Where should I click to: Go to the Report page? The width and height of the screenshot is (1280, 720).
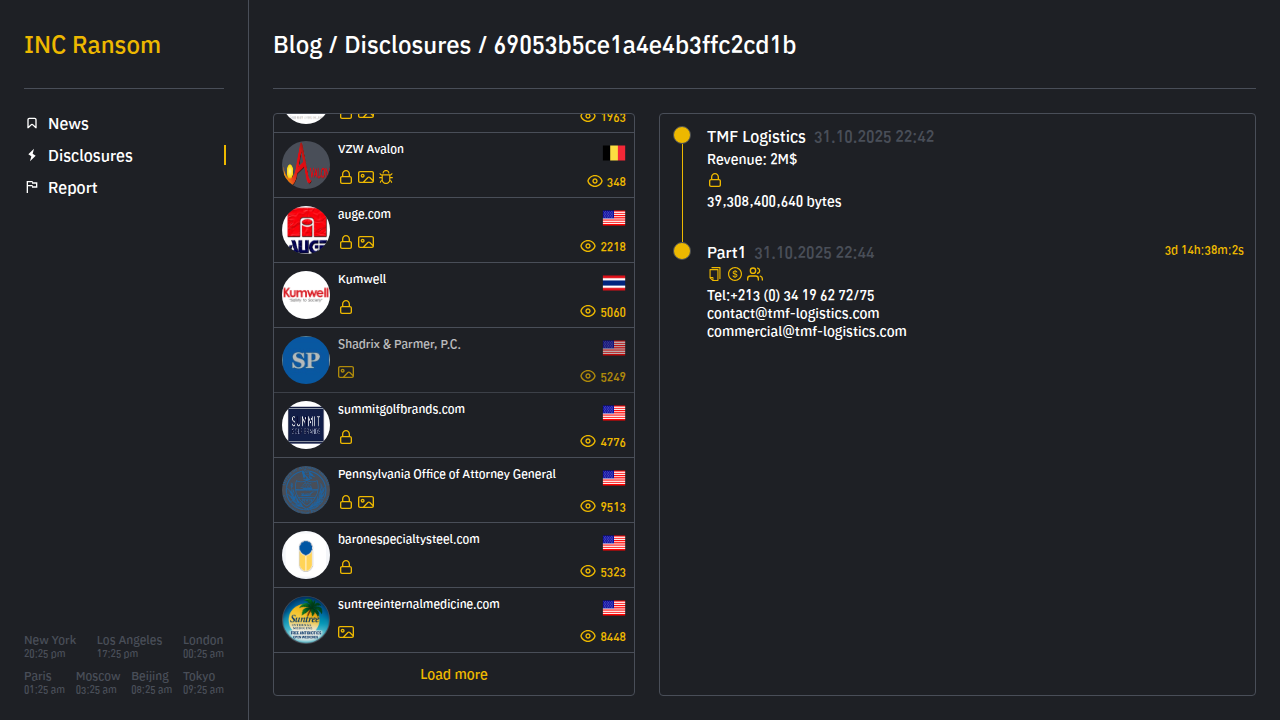click(x=72, y=188)
